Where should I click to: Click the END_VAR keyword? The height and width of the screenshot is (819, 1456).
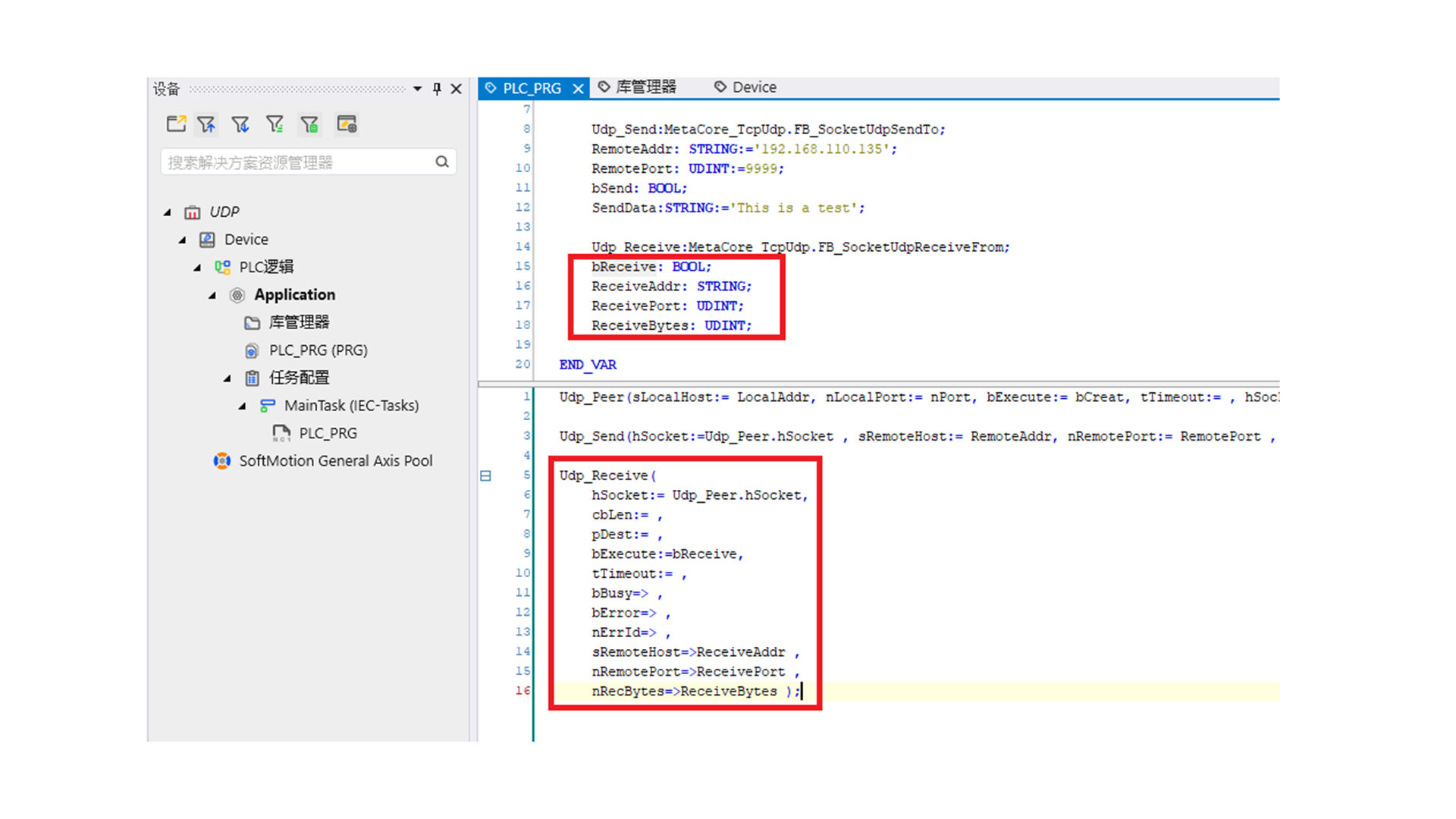point(588,365)
